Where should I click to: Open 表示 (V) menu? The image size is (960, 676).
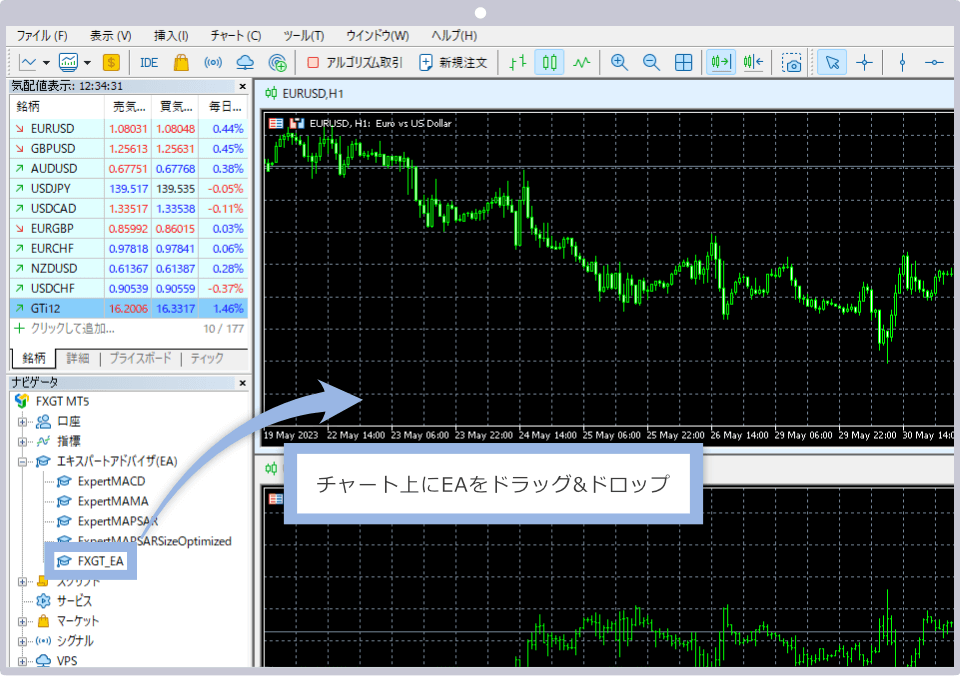tap(111, 36)
